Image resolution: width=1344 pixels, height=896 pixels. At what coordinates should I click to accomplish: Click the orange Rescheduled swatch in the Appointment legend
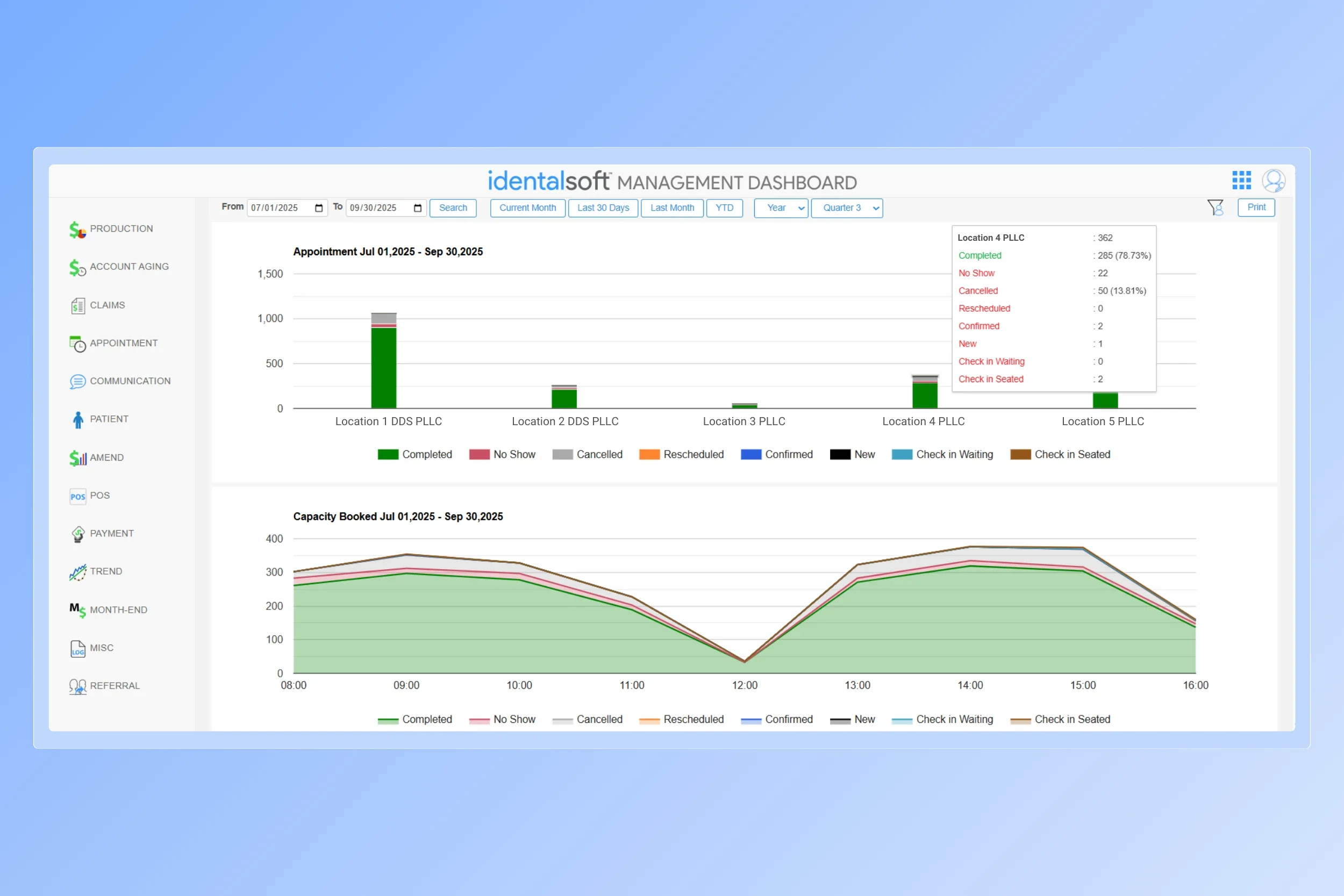[649, 454]
